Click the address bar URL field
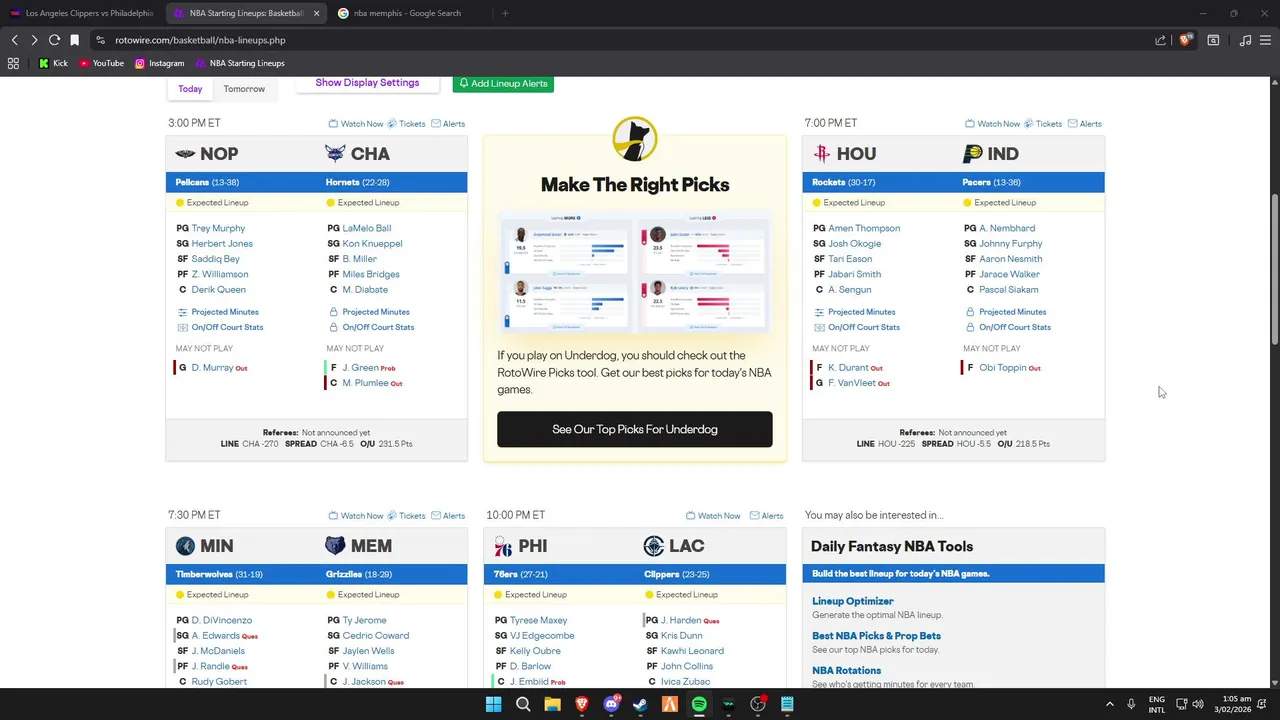 point(620,40)
